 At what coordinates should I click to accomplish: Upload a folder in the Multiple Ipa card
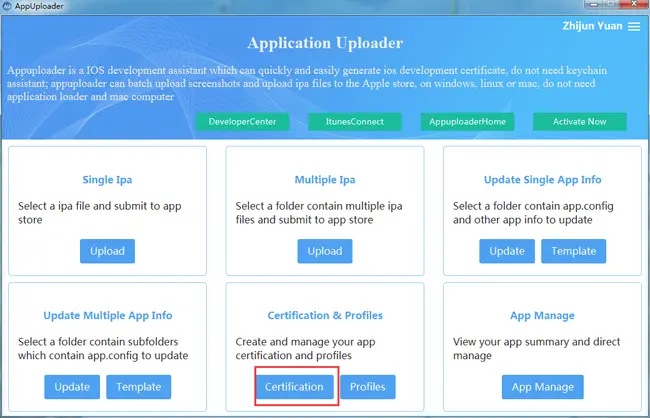pos(325,251)
